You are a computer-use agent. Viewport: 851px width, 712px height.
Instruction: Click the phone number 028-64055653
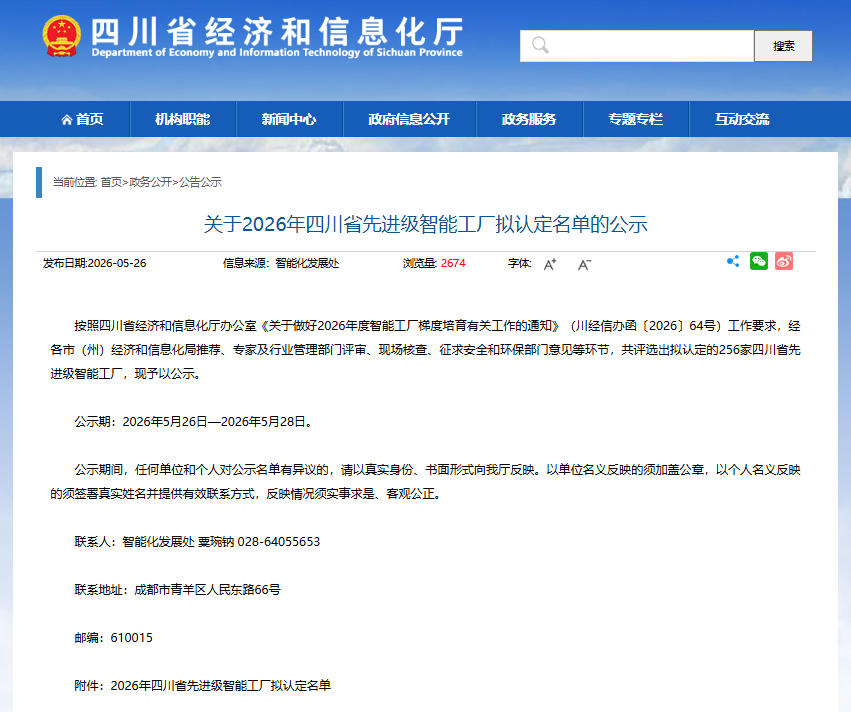(279, 542)
